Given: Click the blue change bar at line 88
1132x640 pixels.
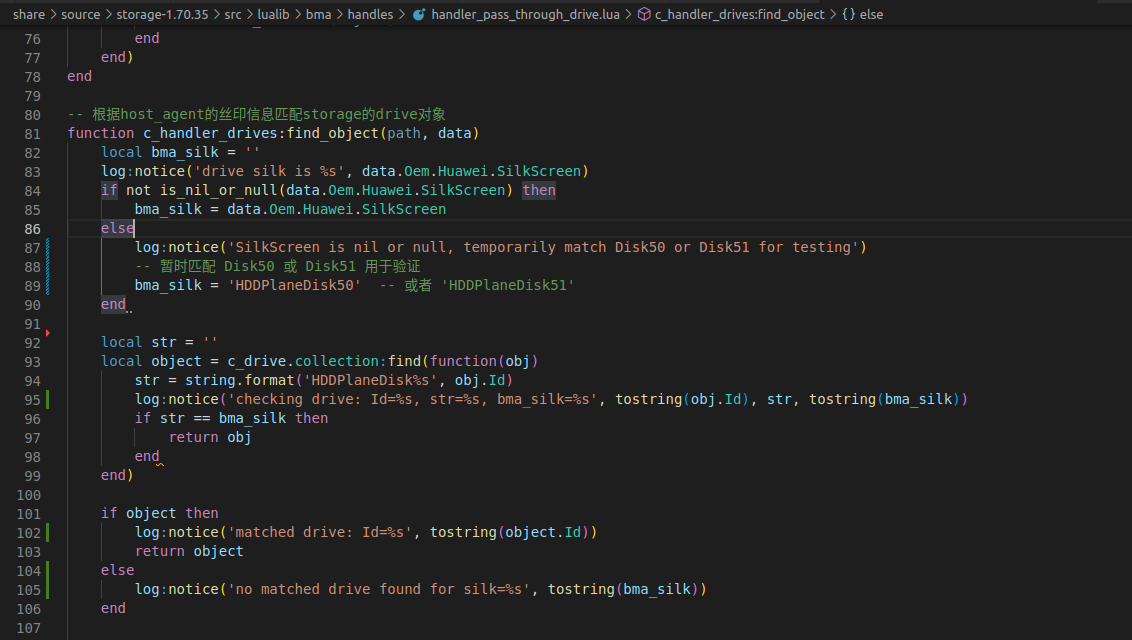Looking at the screenshot, I should (47, 266).
